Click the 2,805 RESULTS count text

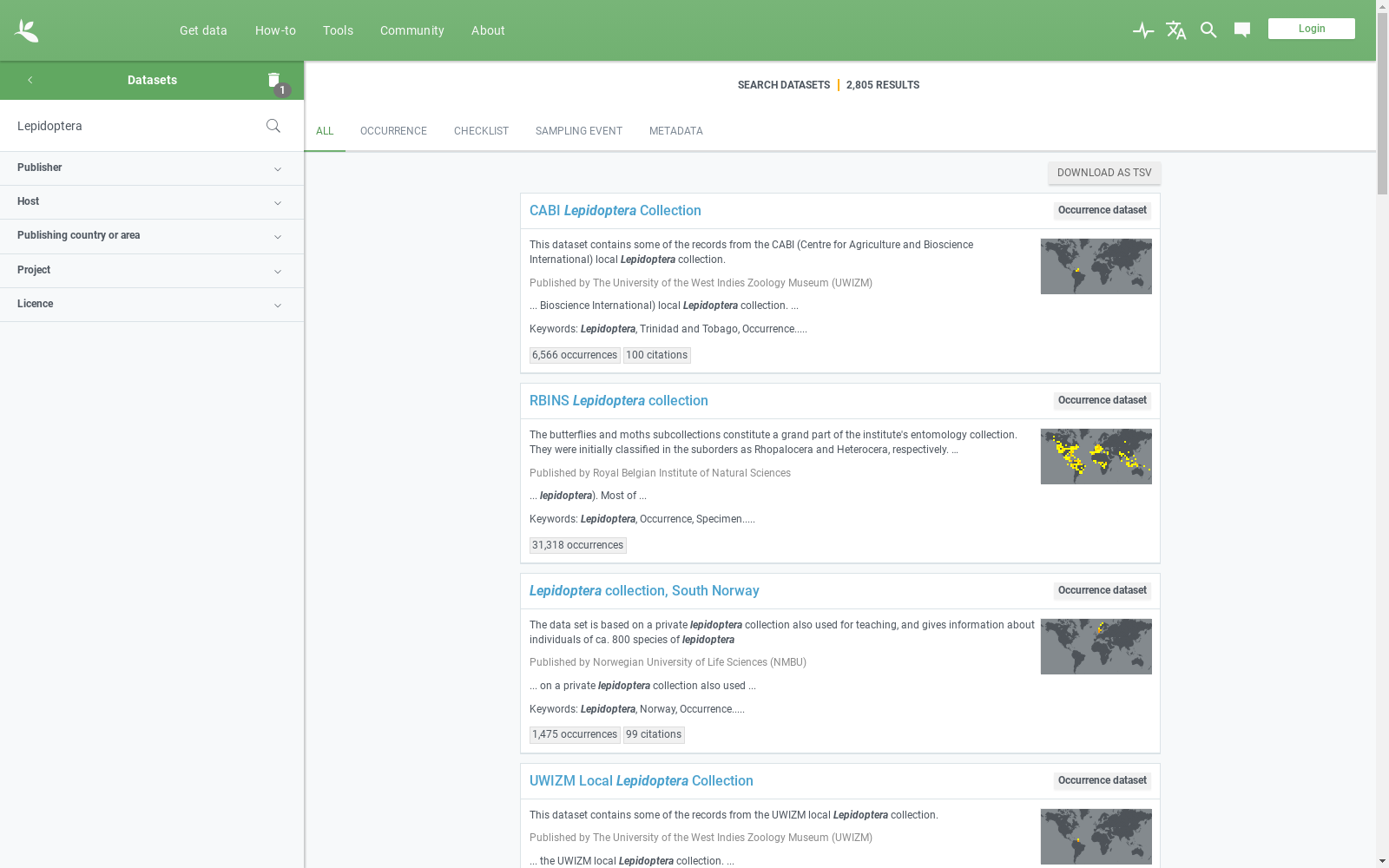(883, 85)
